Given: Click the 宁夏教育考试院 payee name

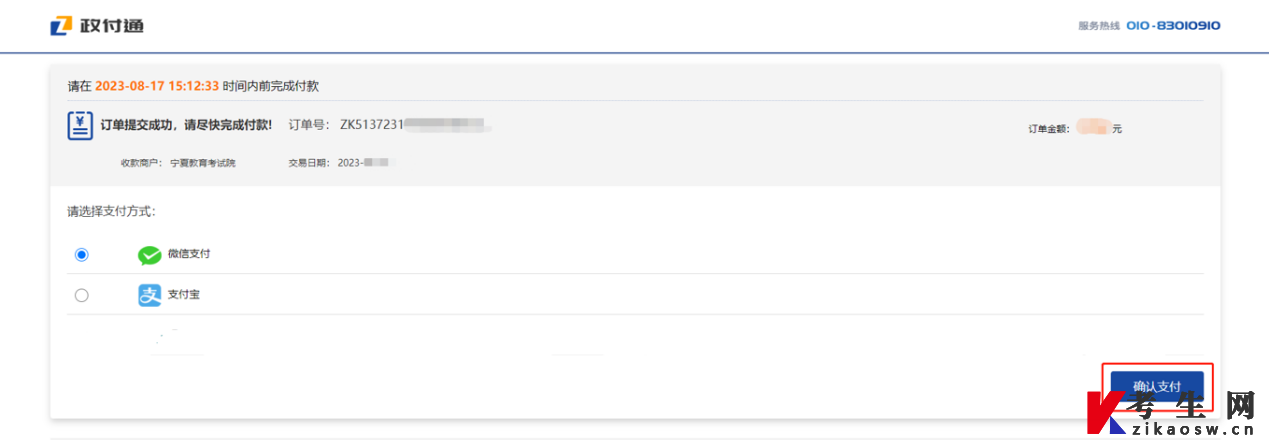Looking at the screenshot, I should pos(203,162).
